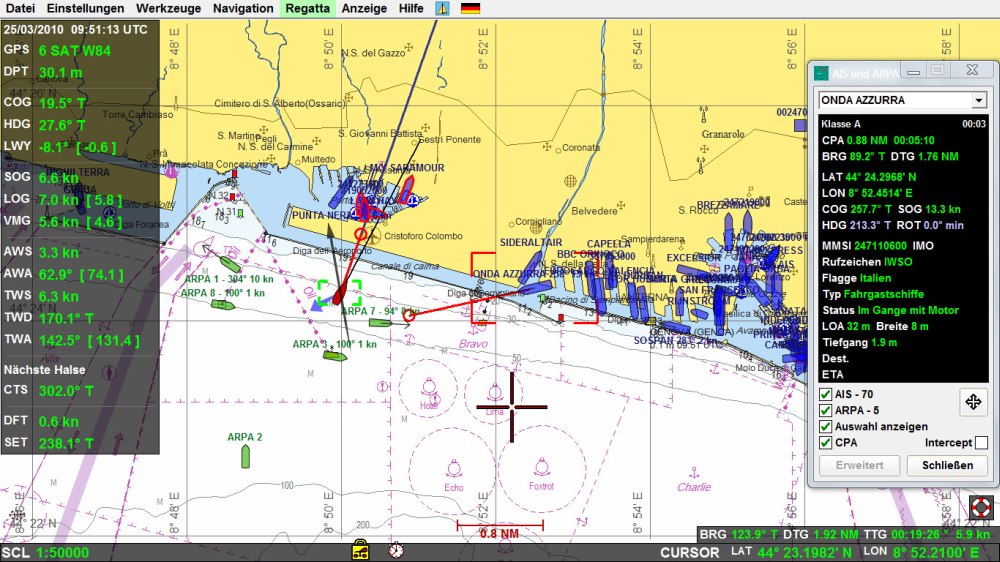Select own ship red boat symbol

(x=339, y=293)
